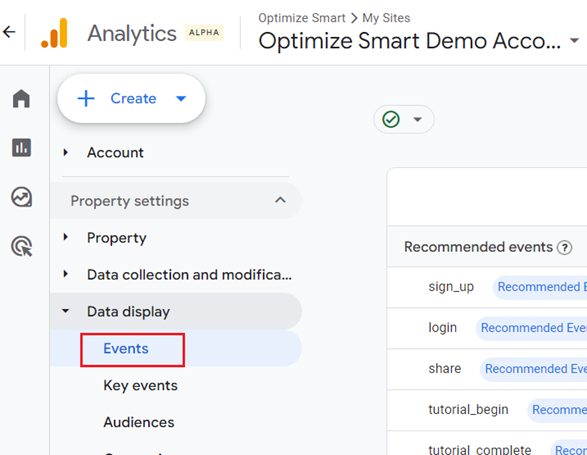The width and height of the screenshot is (587, 455).
Task: Open Home from the sidebar
Action: pyautogui.click(x=21, y=98)
